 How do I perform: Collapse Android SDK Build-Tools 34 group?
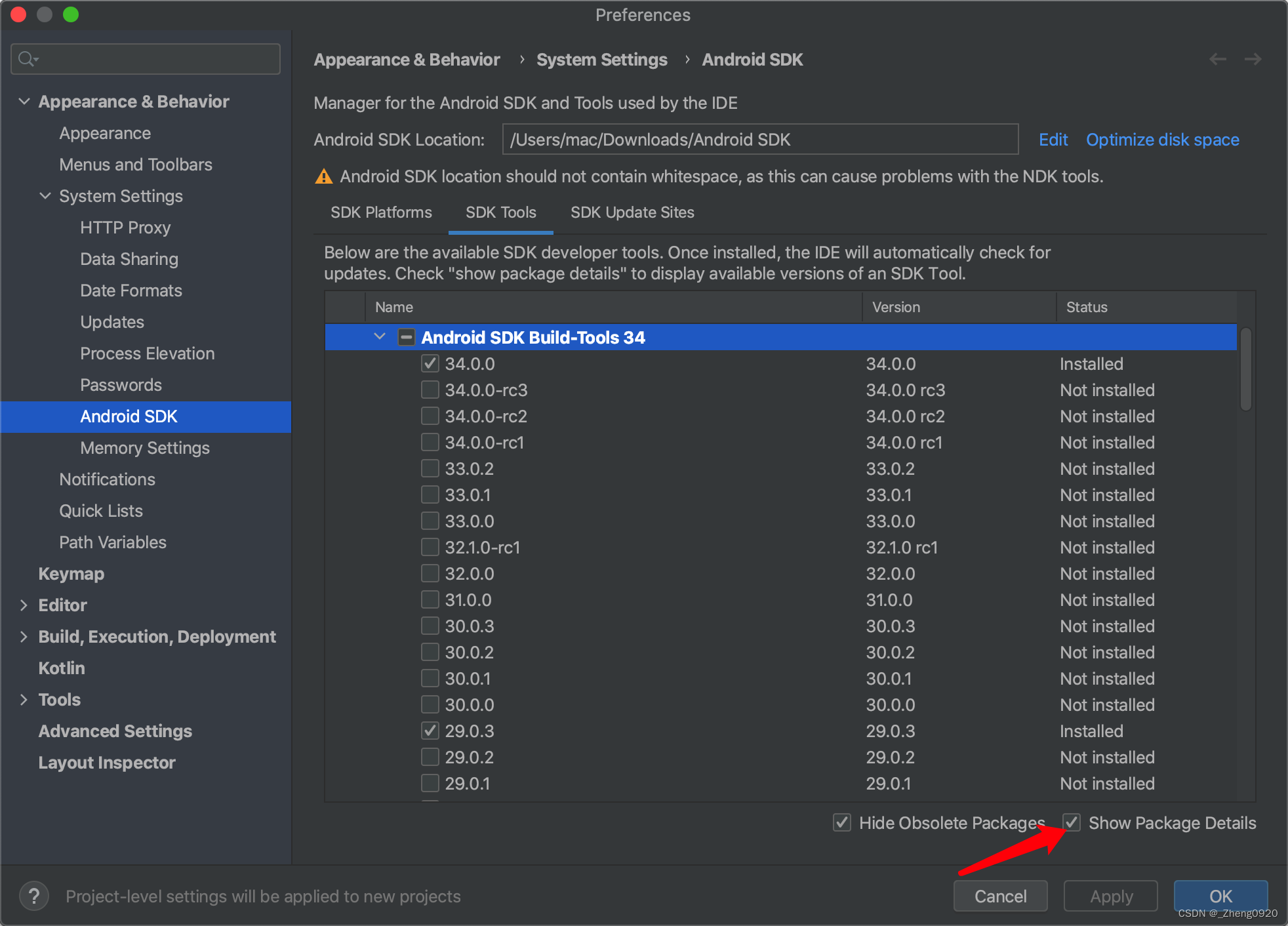pyautogui.click(x=380, y=337)
